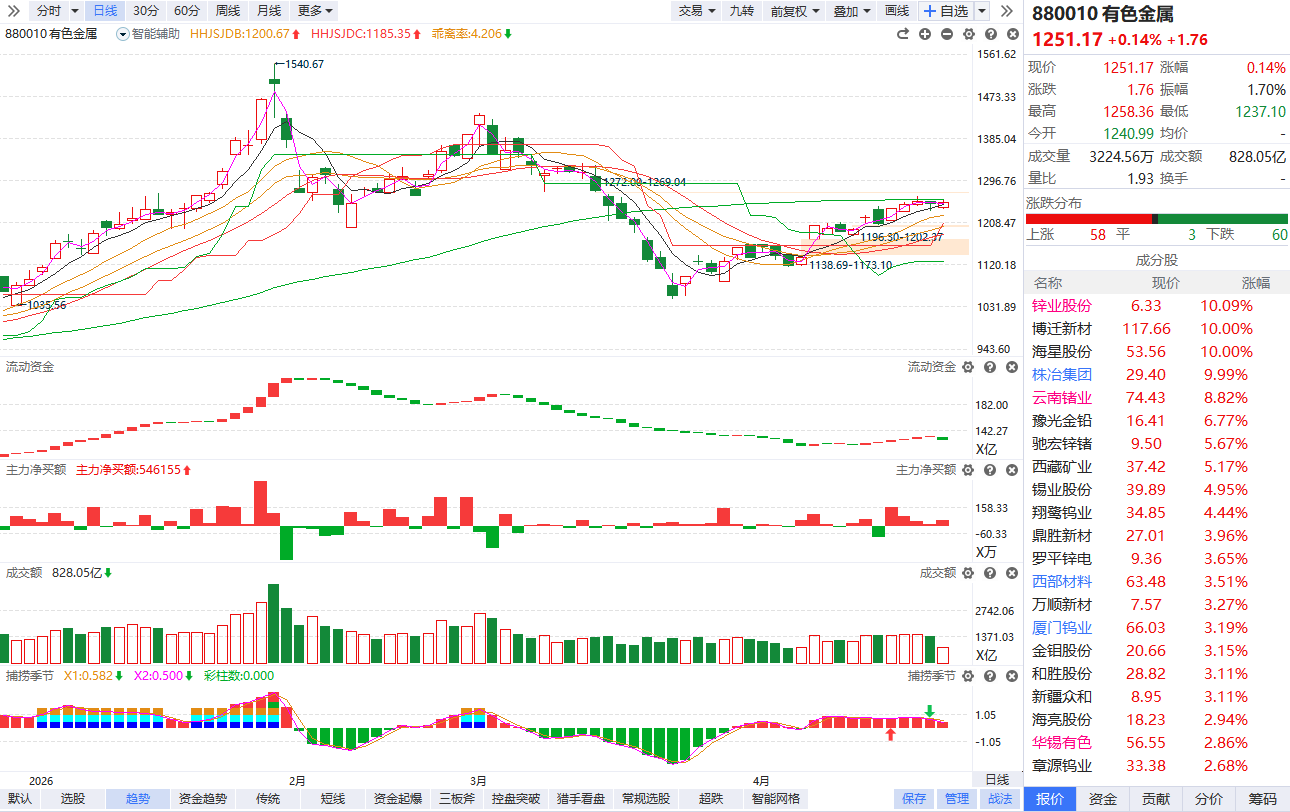Image resolution: width=1290 pixels, height=812 pixels.
Task: Select the 日线 daily period
Action: click(104, 11)
